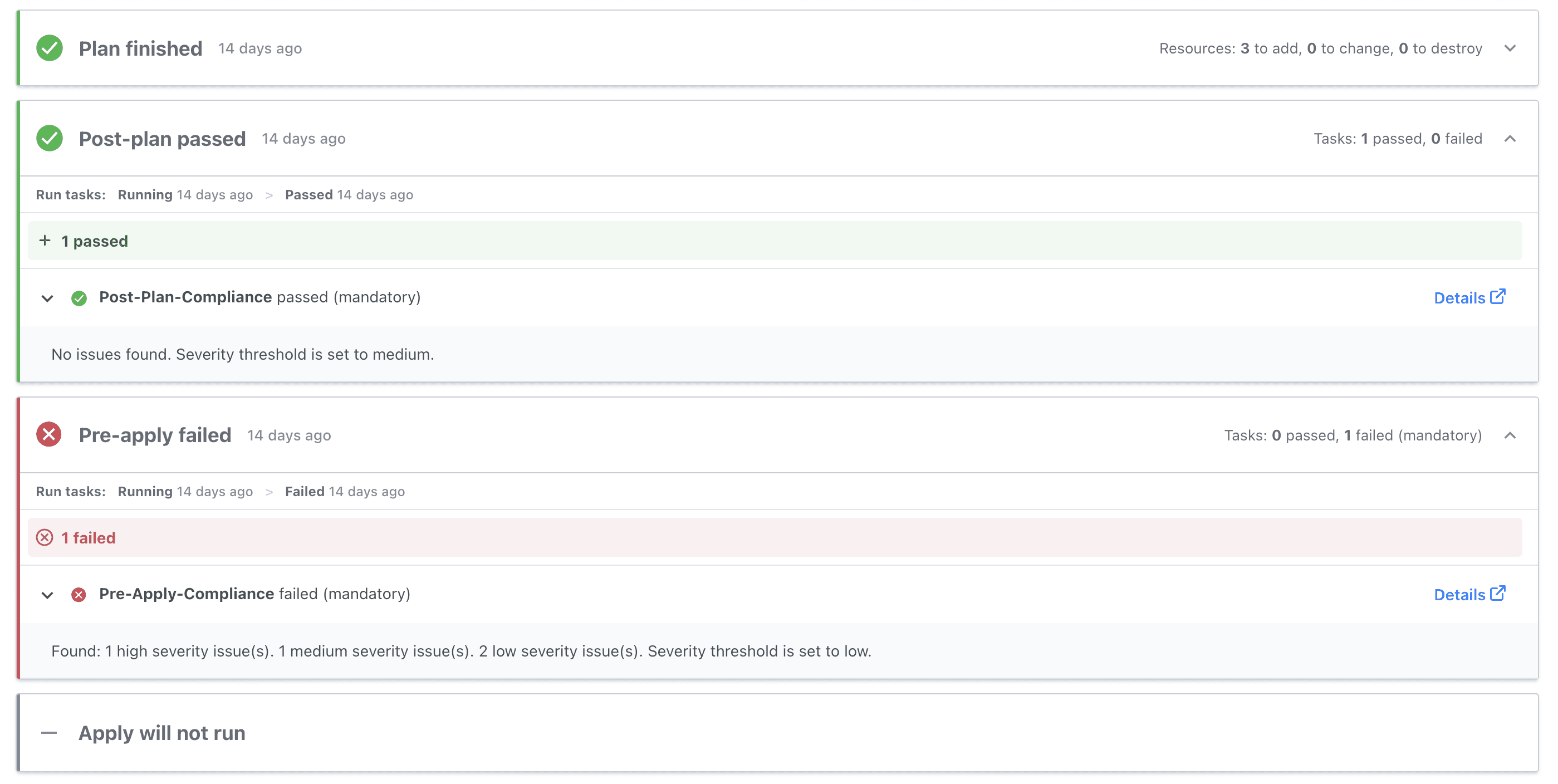Click the Plan finished heading text
Screen dimensions: 1558x784
coord(140,48)
